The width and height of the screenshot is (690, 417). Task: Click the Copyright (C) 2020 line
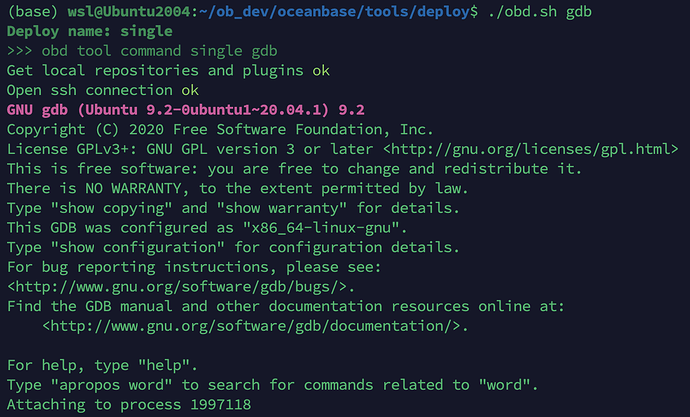click(x=220, y=129)
